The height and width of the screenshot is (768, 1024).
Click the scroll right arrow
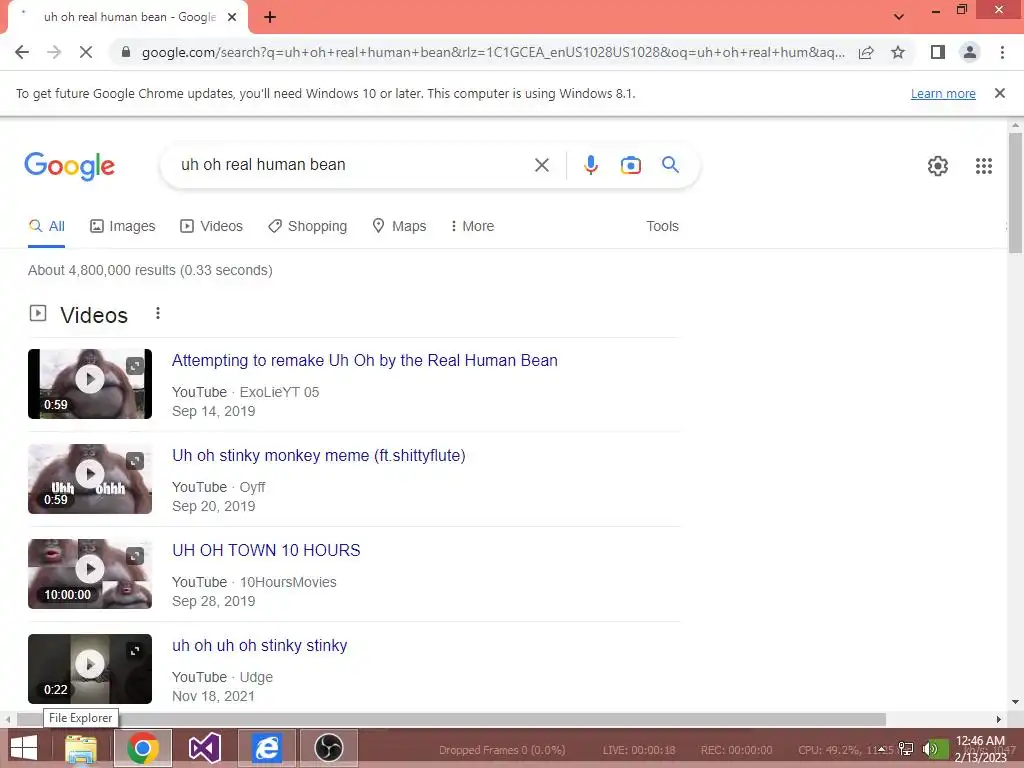998,719
